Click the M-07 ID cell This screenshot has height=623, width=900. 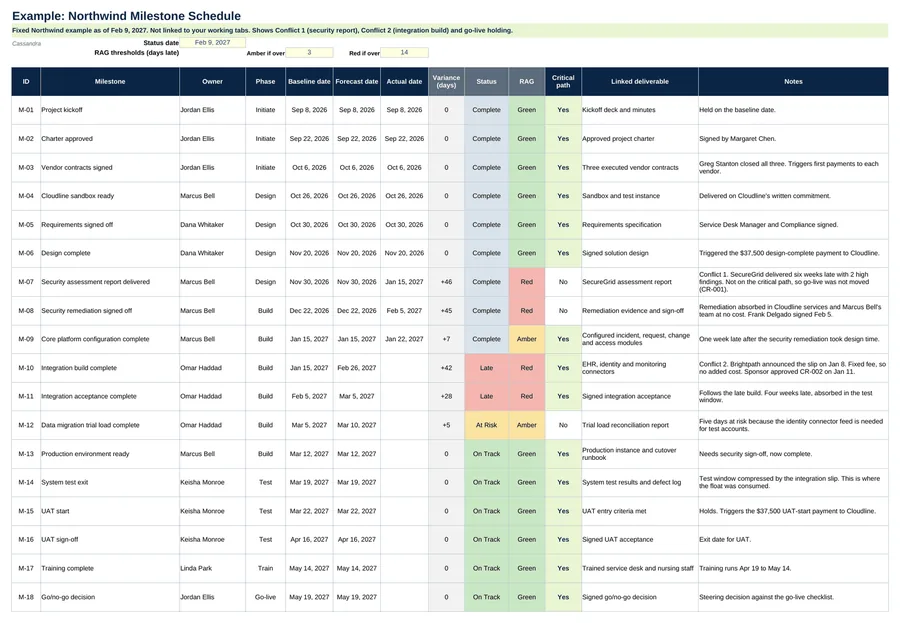click(26, 281)
